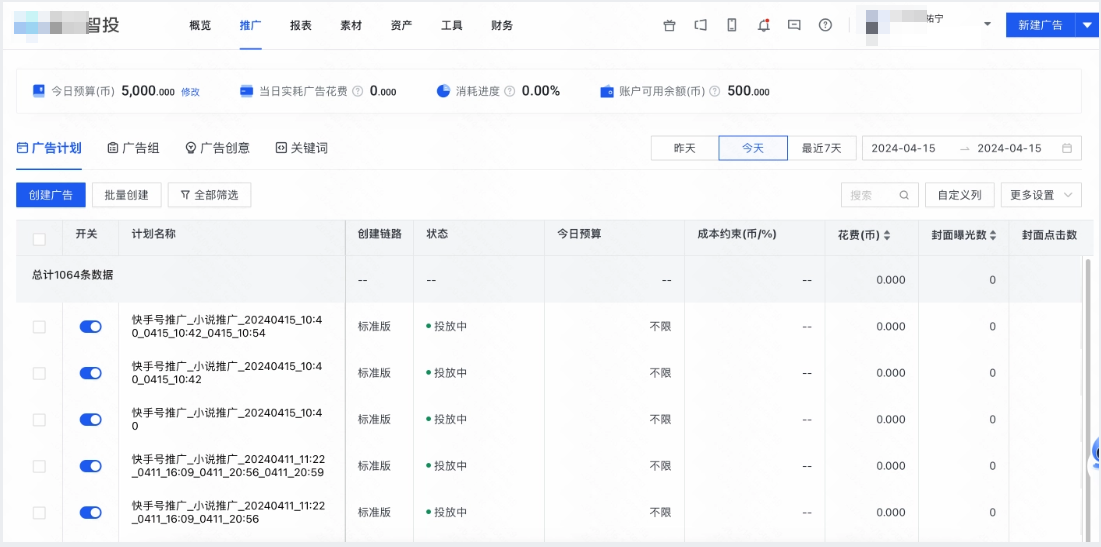Select the 昨天 date range

[685, 148]
